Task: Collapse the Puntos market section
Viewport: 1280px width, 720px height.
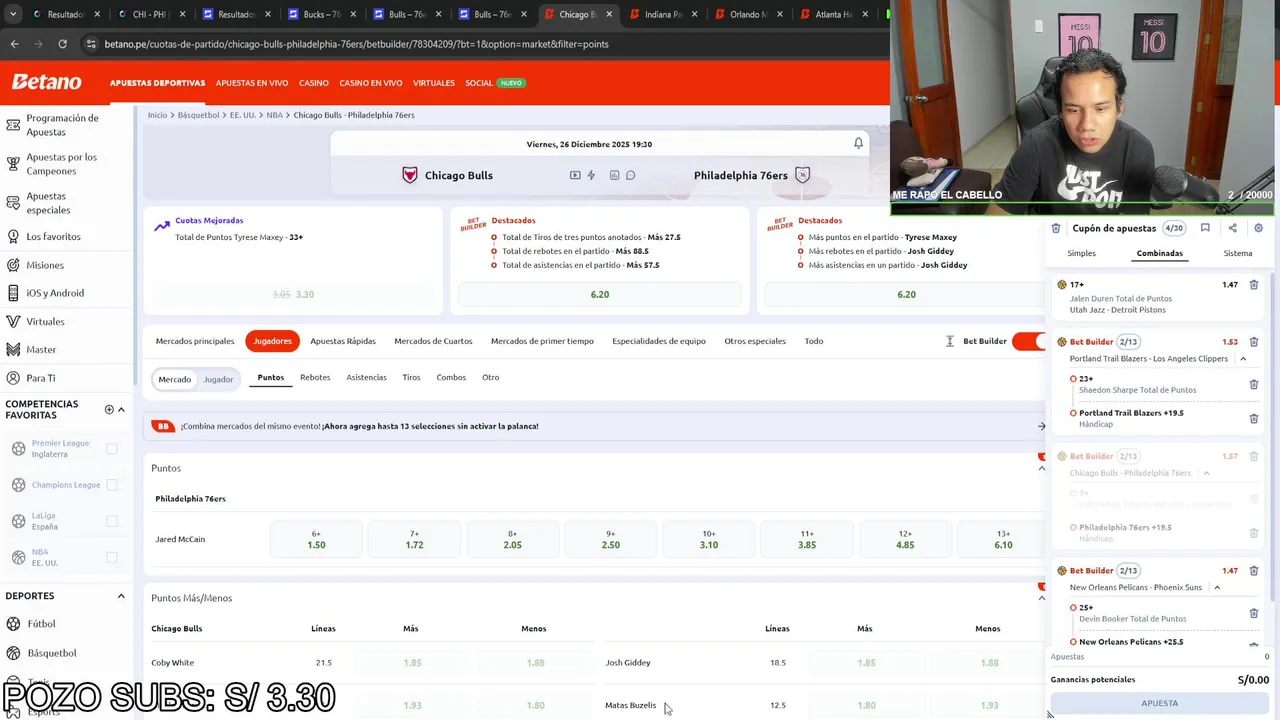Action: tap(1041, 468)
